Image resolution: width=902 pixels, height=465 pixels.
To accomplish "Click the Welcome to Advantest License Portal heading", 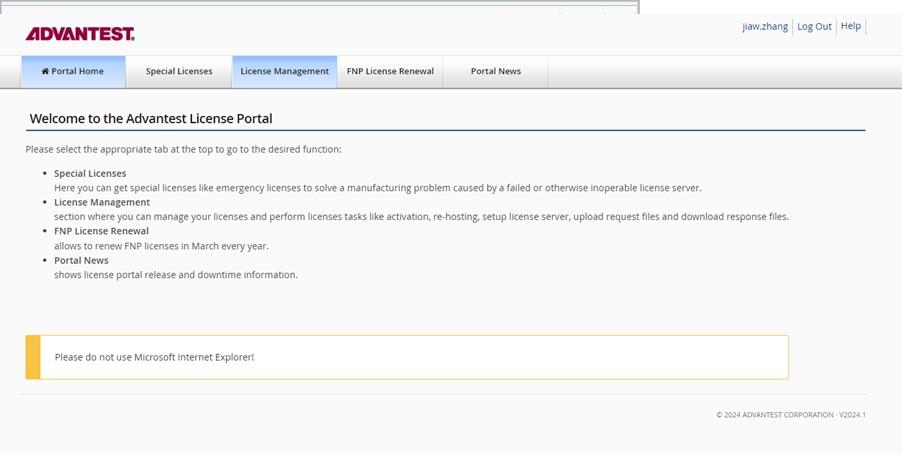I will tap(151, 118).
